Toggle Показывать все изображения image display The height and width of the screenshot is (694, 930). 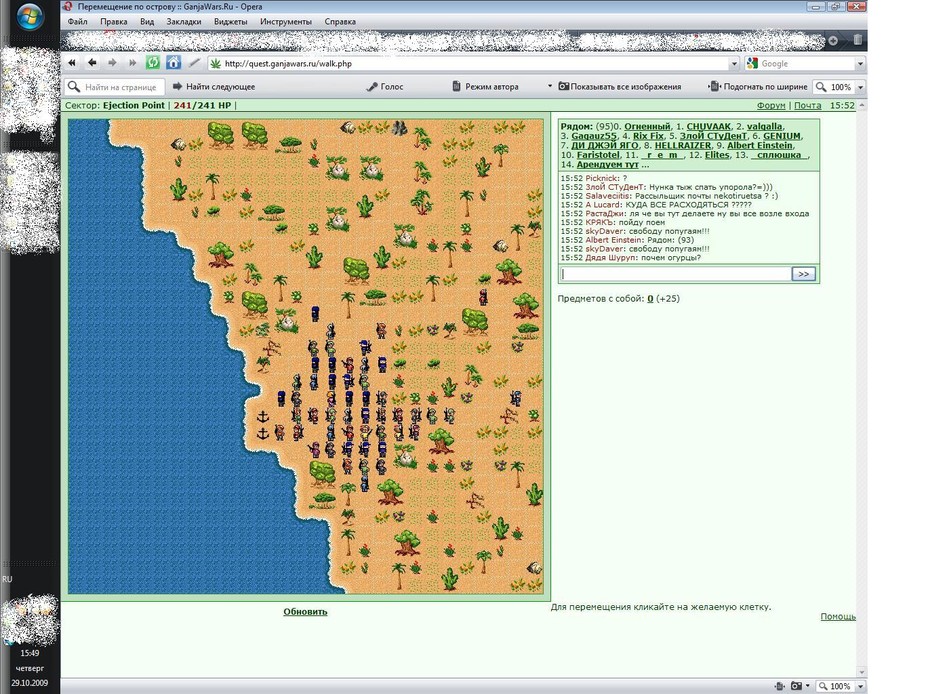point(620,87)
